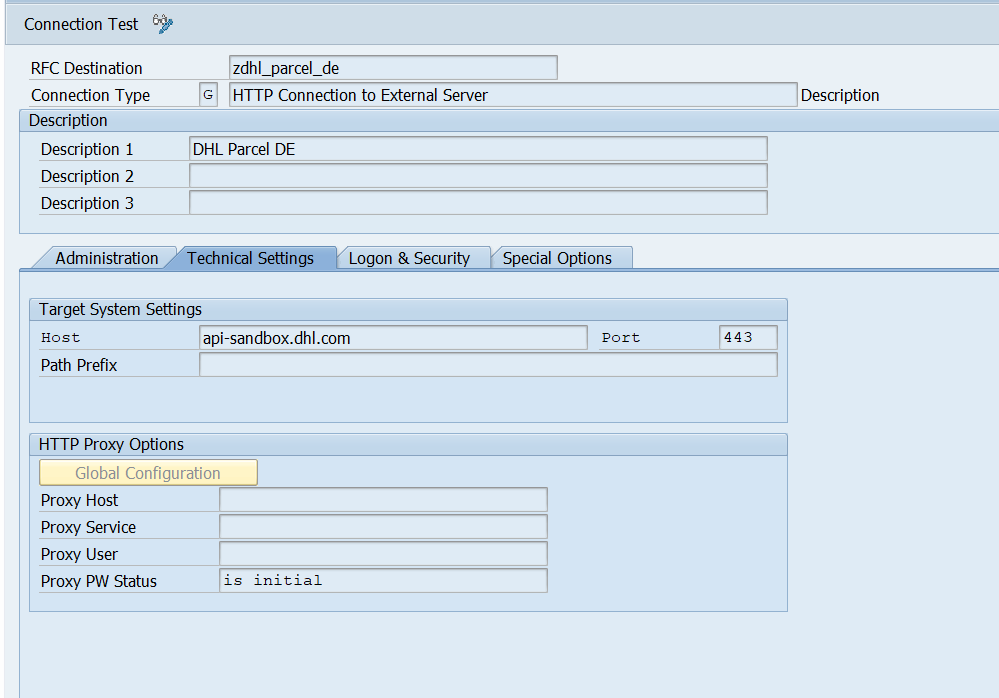999x698 pixels.
Task: Switch to the Administration tab
Action: pos(106,258)
